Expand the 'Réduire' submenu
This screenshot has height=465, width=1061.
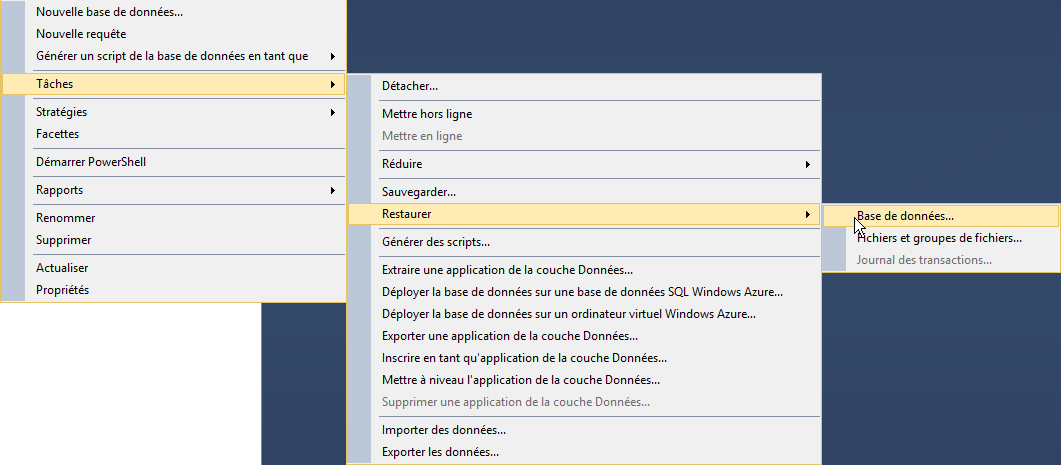(x=402, y=164)
